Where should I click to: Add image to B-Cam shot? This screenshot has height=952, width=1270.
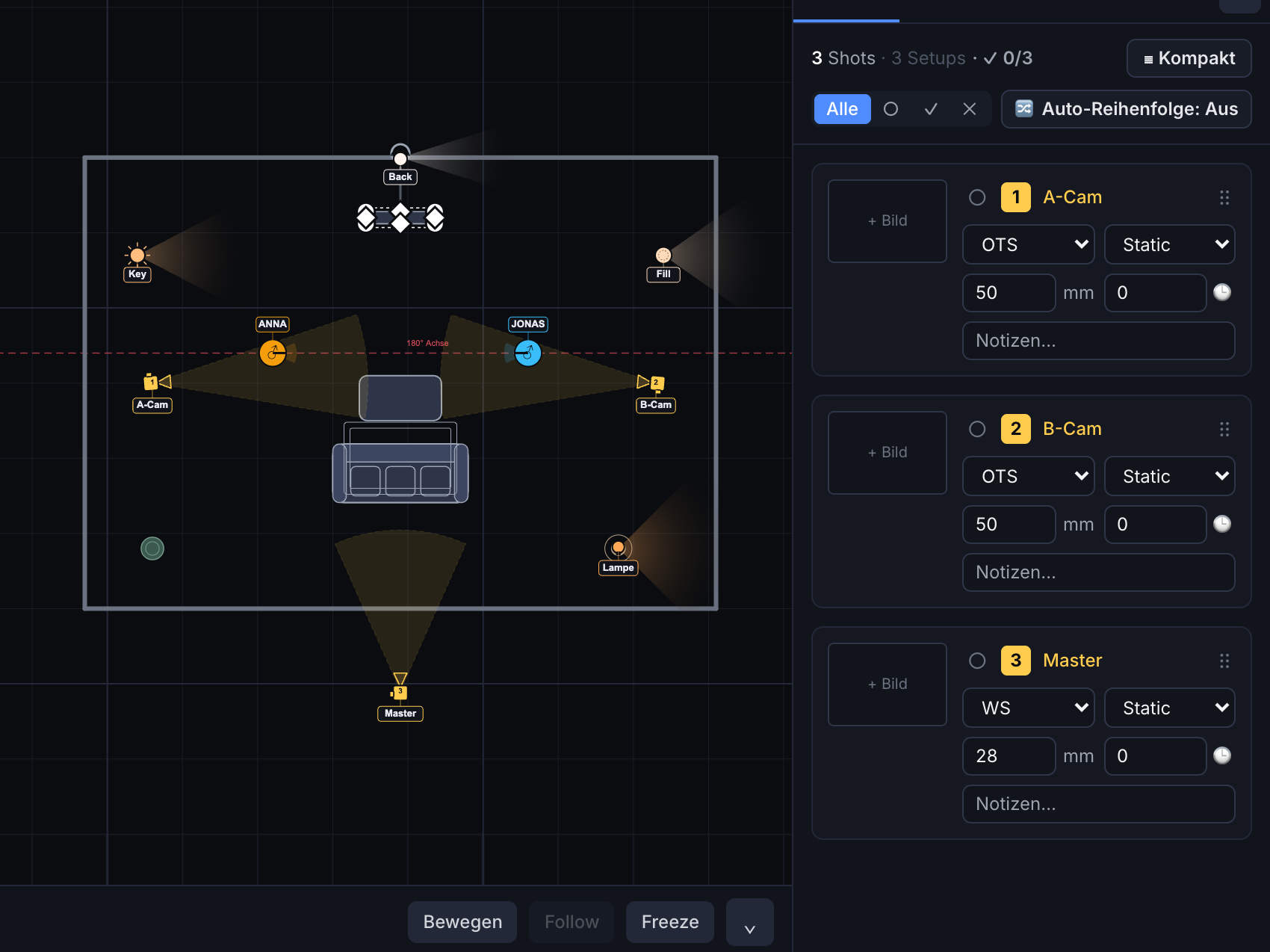(x=888, y=453)
